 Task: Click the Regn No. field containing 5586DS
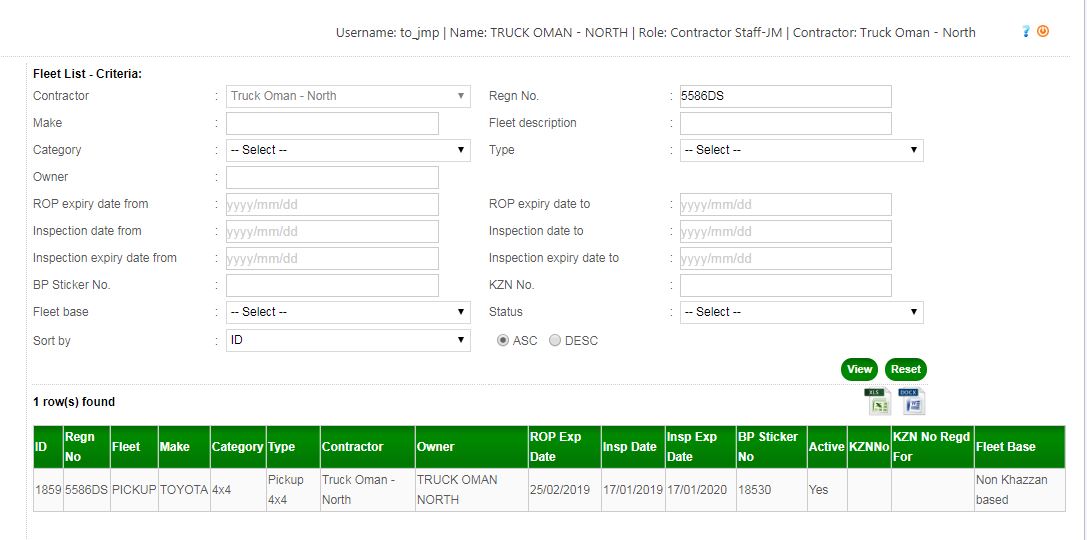point(785,96)
